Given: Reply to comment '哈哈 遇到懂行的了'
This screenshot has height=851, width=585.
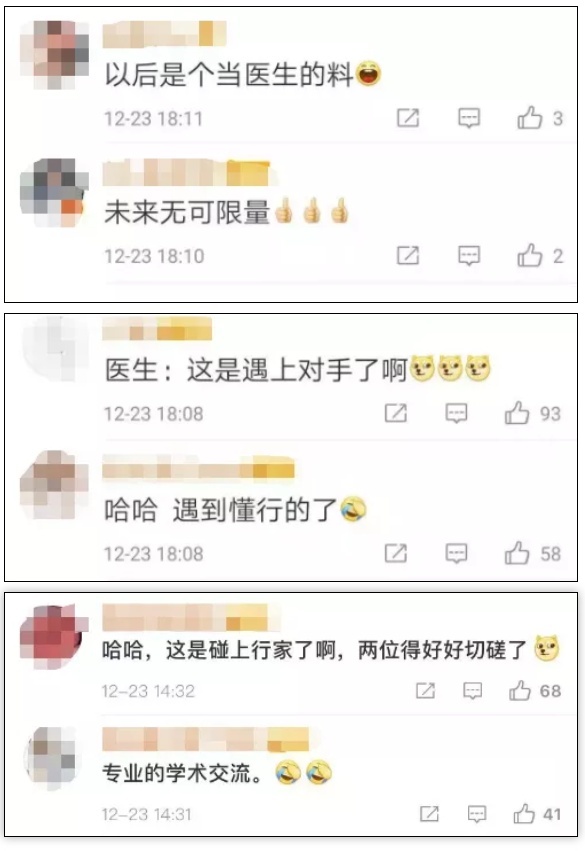Looking at the screenshot, I should (456, 554).
